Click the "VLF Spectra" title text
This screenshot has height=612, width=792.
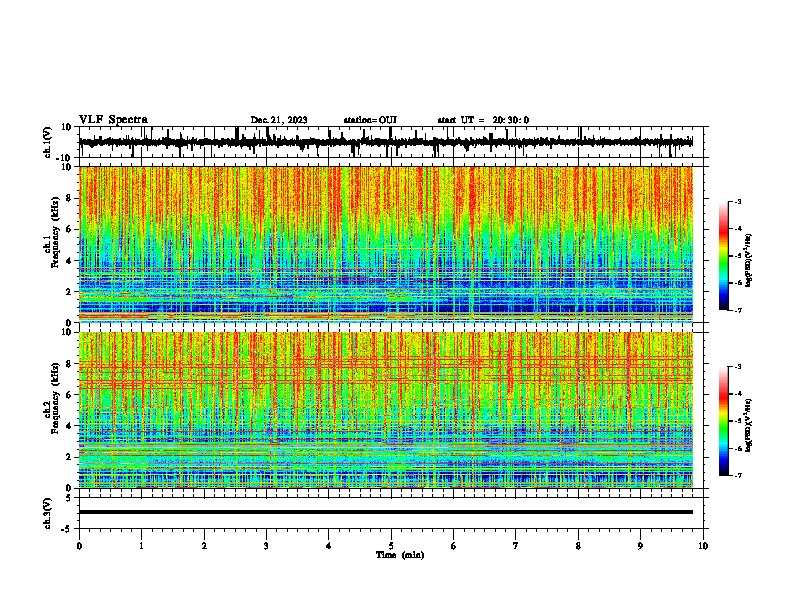[x=113, y=119]
